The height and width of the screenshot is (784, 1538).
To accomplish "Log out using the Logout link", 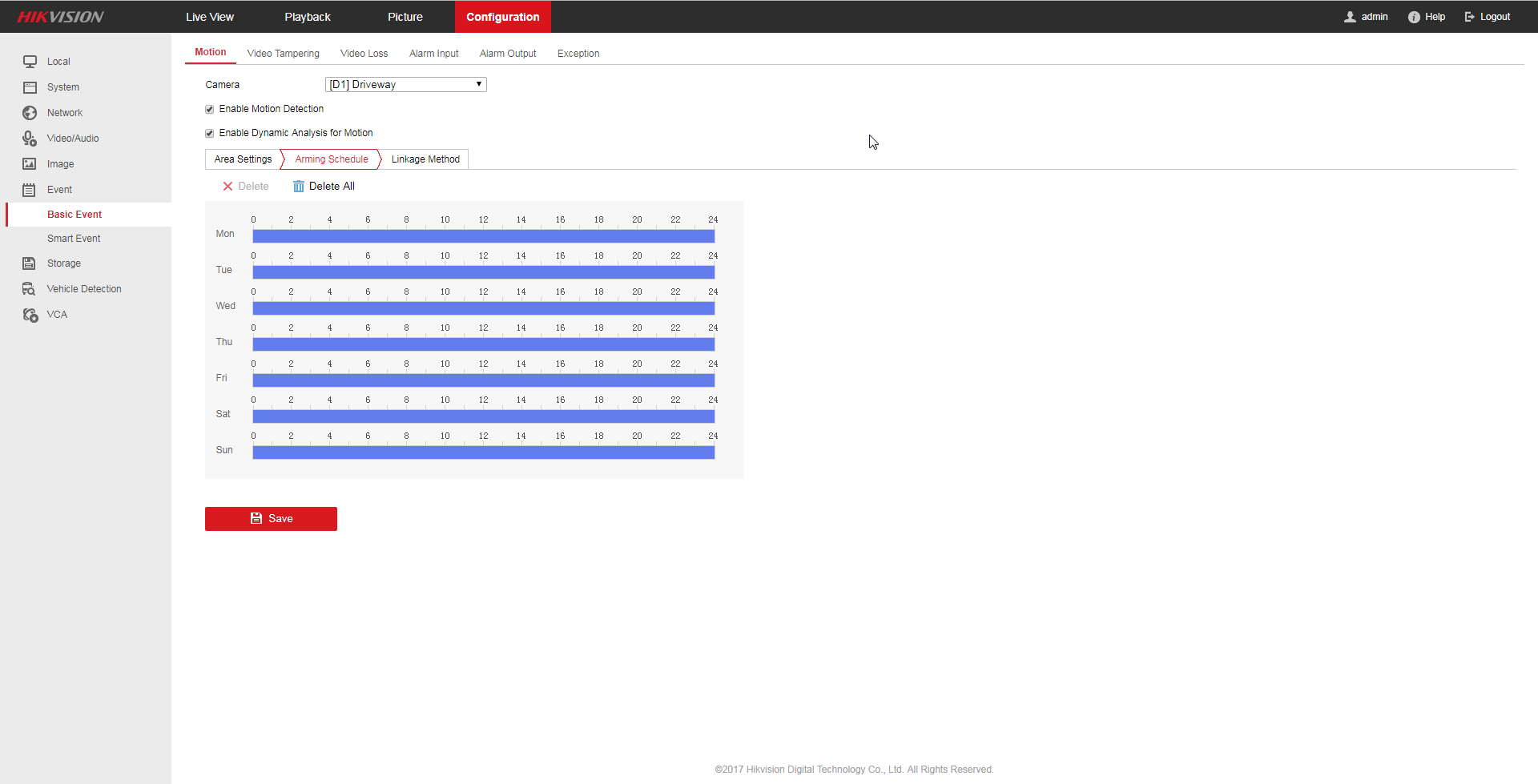I will (x=1488, y=17).
